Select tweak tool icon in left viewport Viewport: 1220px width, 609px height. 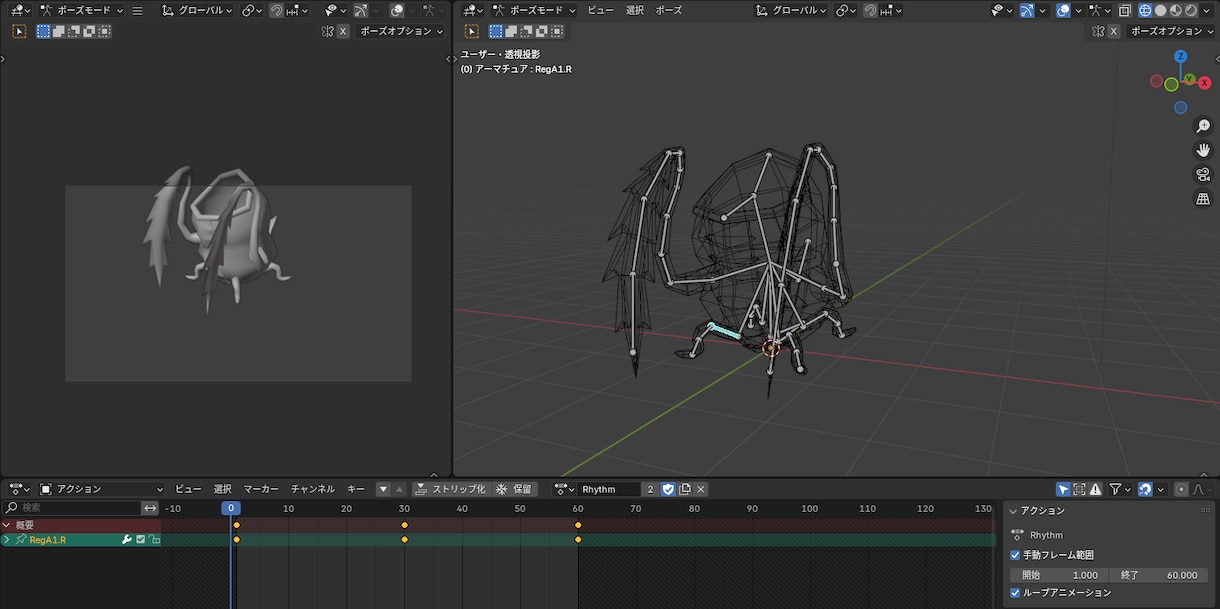[x=19, y=31]
